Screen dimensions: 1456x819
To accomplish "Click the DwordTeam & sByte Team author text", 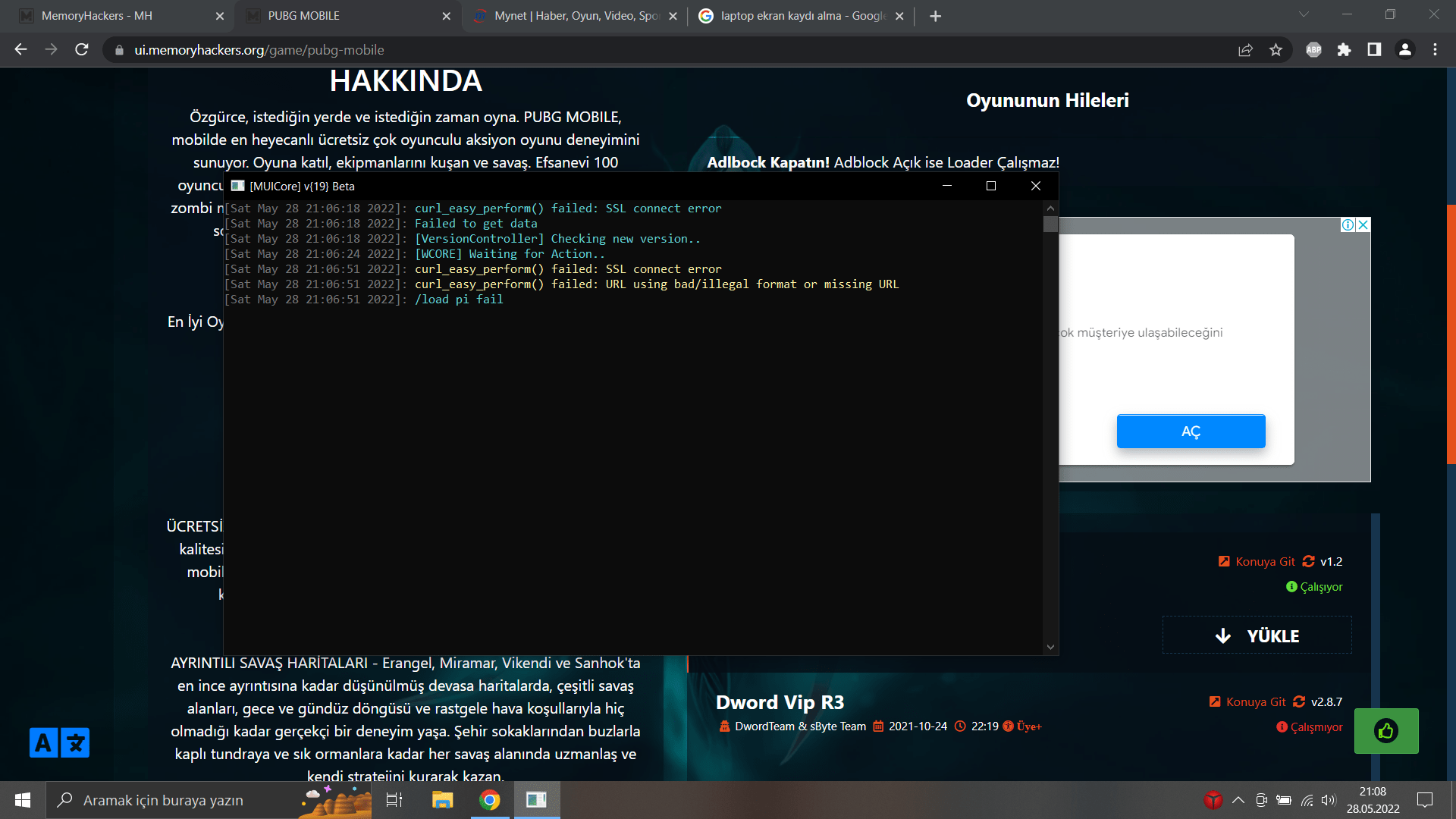I will pyautogui.click(x=800, y=726).
